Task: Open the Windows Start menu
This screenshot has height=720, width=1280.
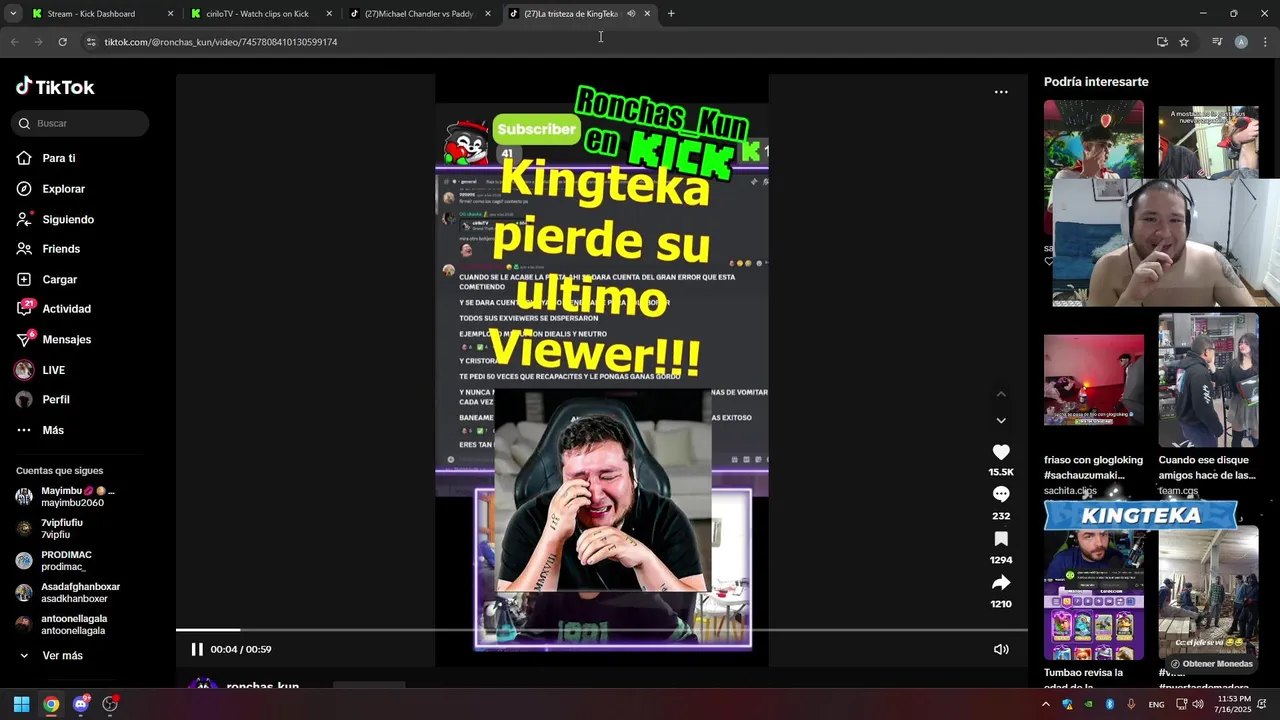Action: (21, 704)
